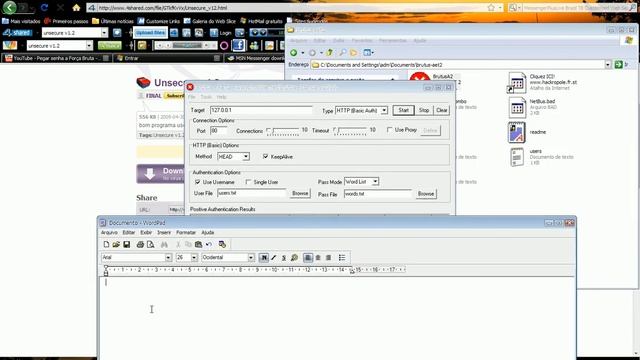Insert date and time in WordPad
The width and height of the screenshot is (640, 360).
pyautogui.click(x=222, y=244)
